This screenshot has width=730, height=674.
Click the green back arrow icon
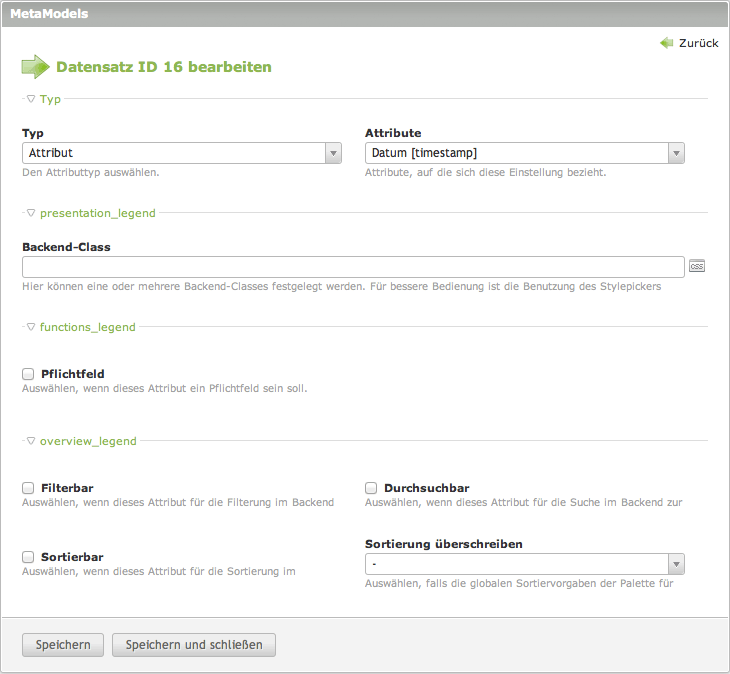tap(666, 43)
